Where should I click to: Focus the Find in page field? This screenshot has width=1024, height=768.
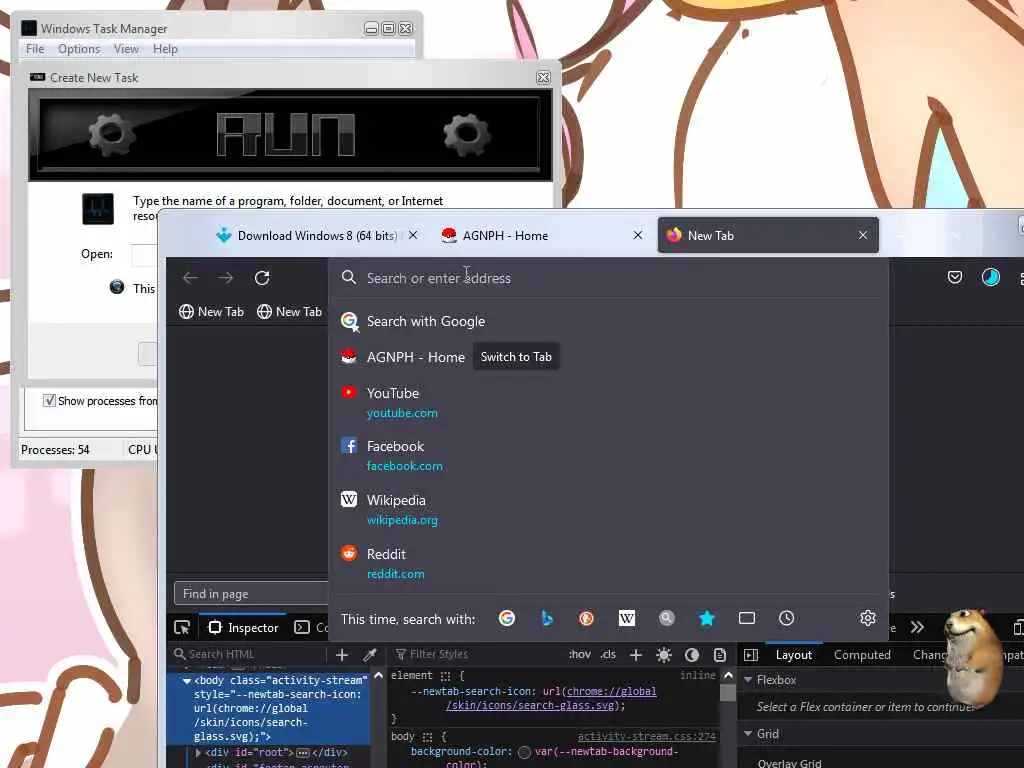252,594
